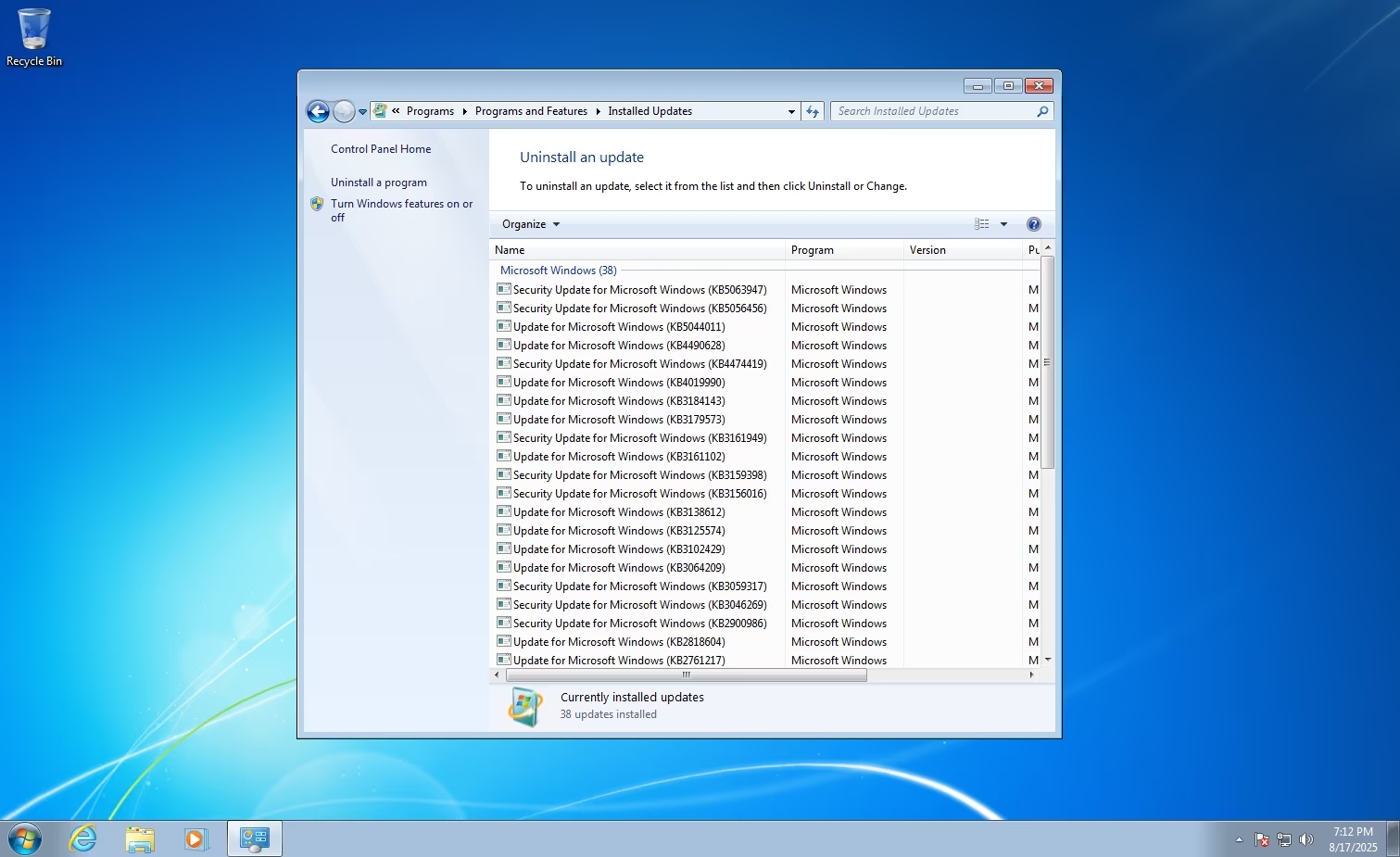
Task: Click the icon of Update KB3179573
Action: (504, 419)
